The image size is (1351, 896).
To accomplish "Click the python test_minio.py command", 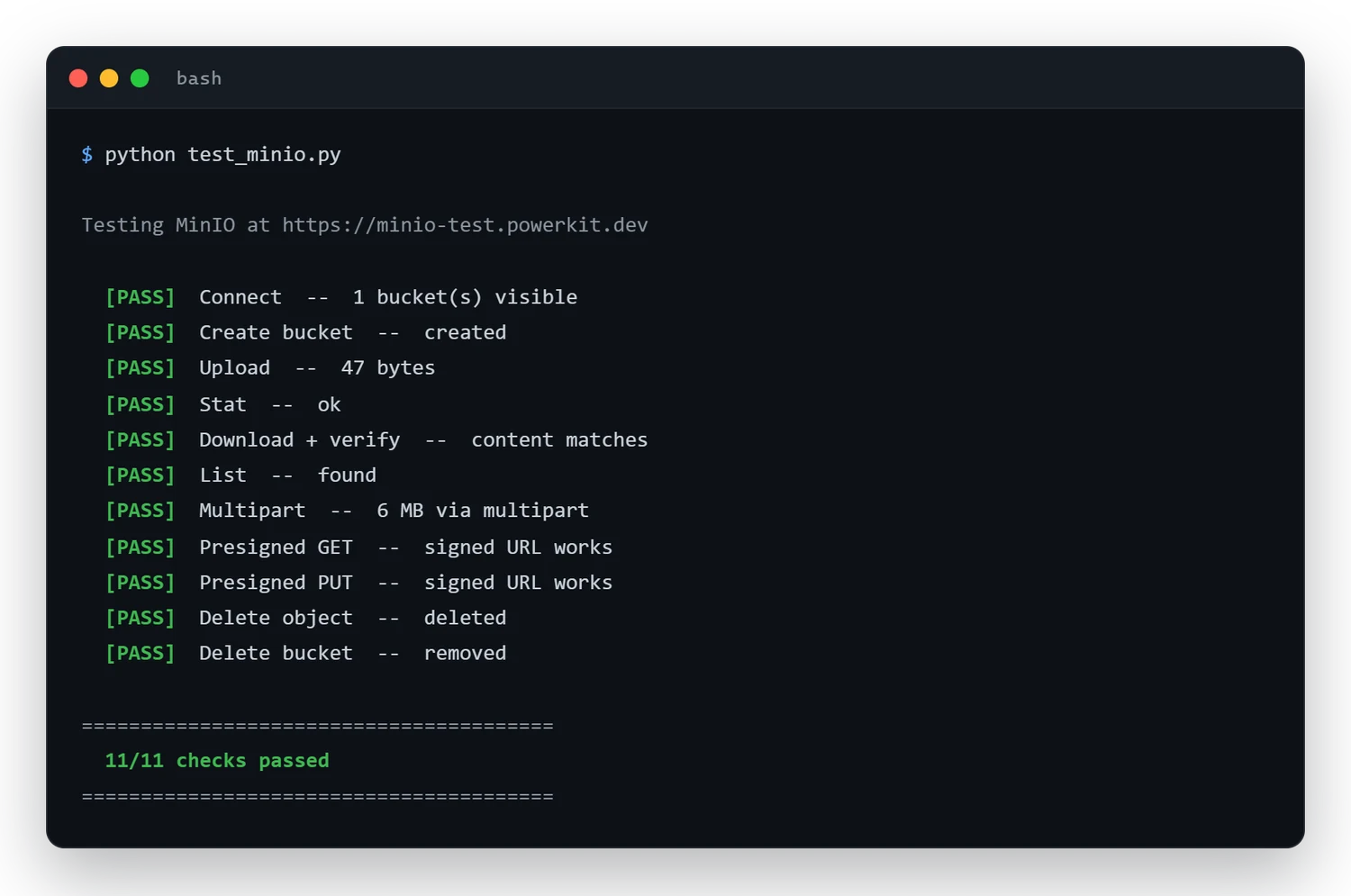I will click(x=222, y=155).
